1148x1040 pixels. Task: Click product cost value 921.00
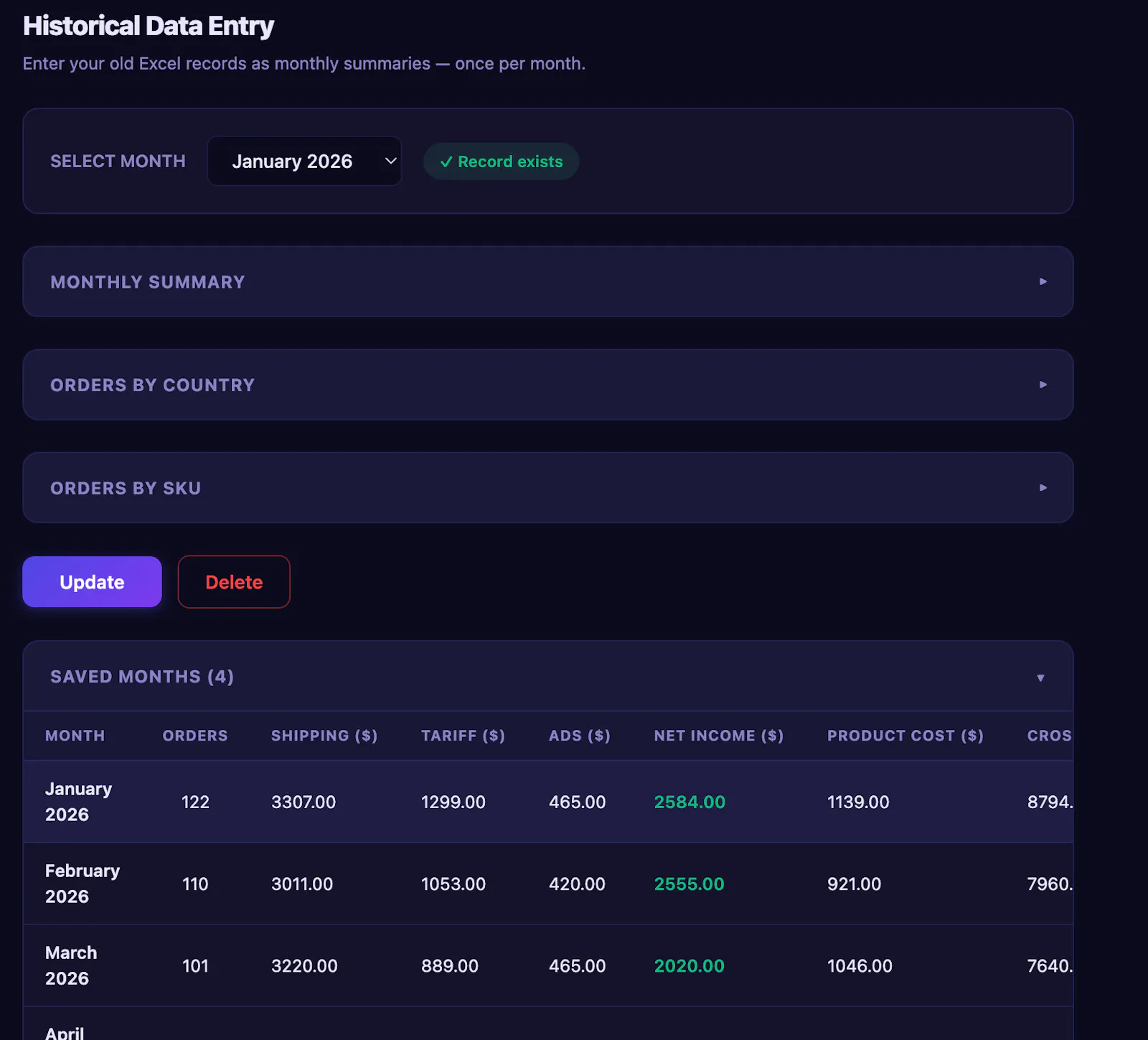[854, 884]
